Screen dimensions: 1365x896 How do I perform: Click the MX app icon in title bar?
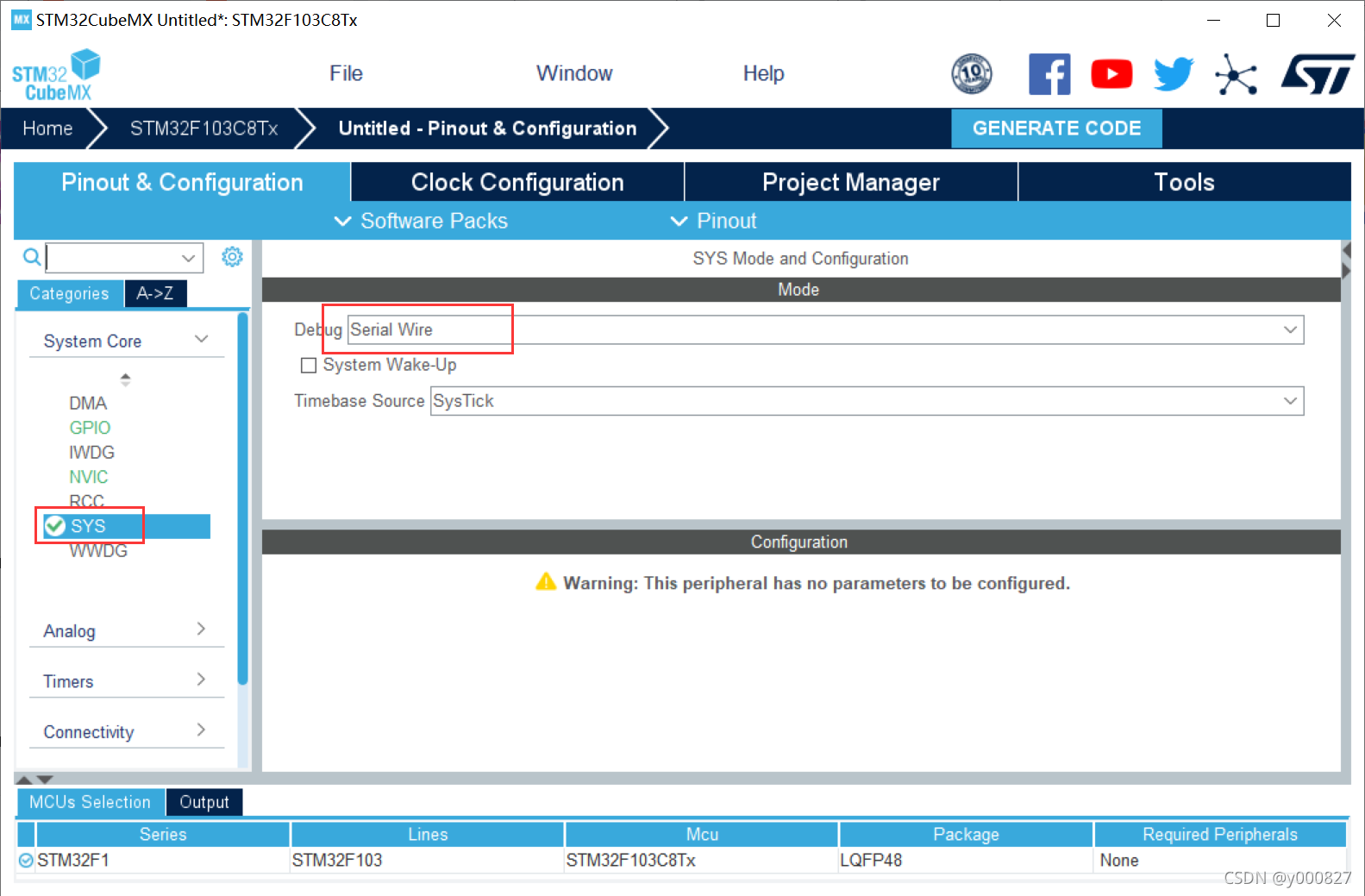(x=21, y=19)
